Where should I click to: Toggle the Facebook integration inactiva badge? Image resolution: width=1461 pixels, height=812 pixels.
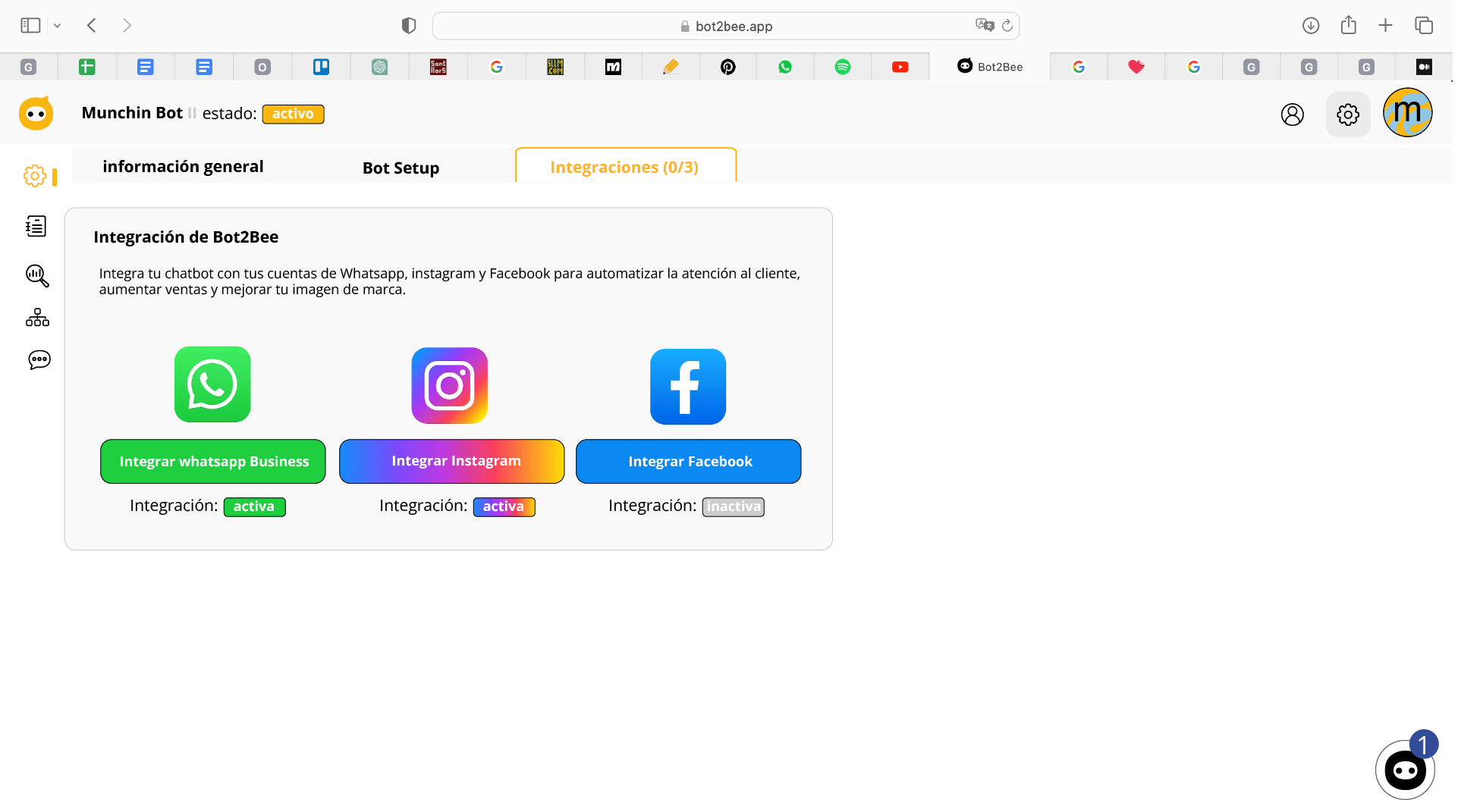click(x=733, y=506)
